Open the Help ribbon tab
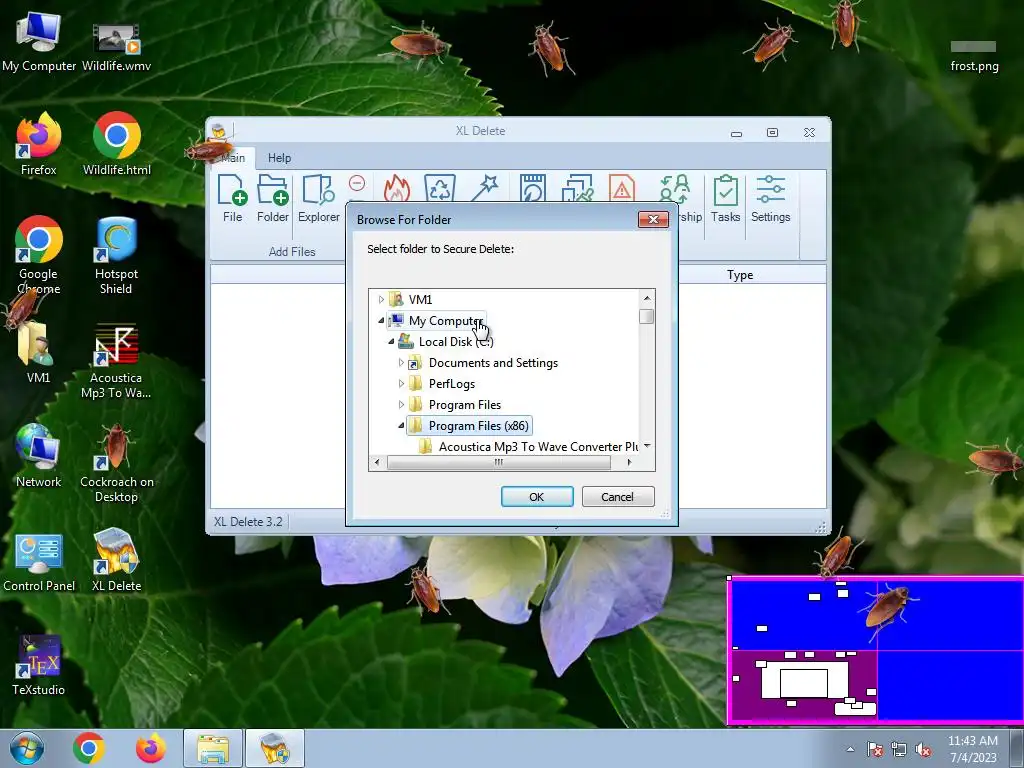Screen dimensions: 1024x768 click(280, 157)
